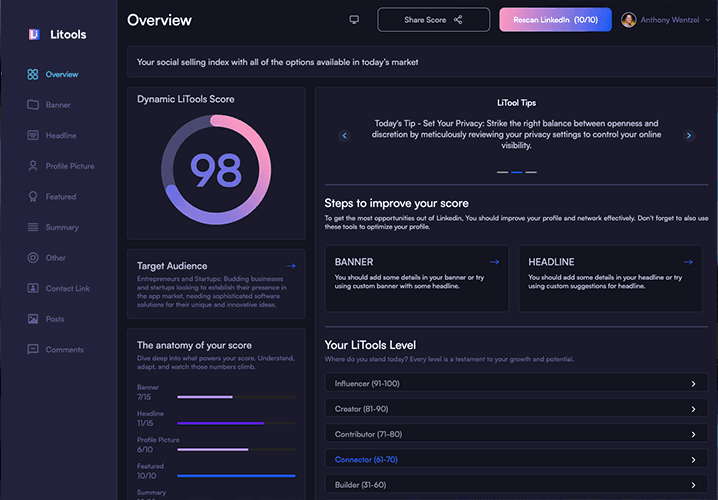Image resolution: width=718 pixels, height=500 pixels.
Task: Click the Share Score button
Action: point(433,20)
